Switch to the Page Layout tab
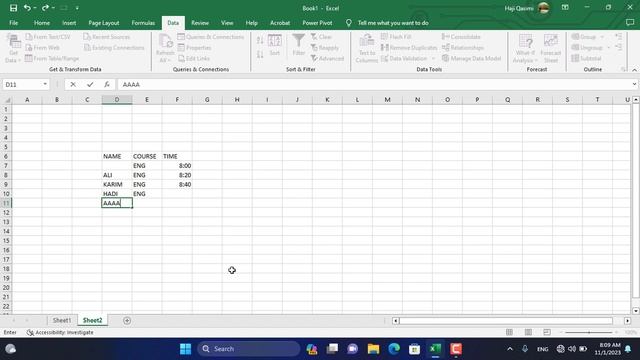Image resolution: width=640 pixels, height=360 pixels. tap(104, 23)
